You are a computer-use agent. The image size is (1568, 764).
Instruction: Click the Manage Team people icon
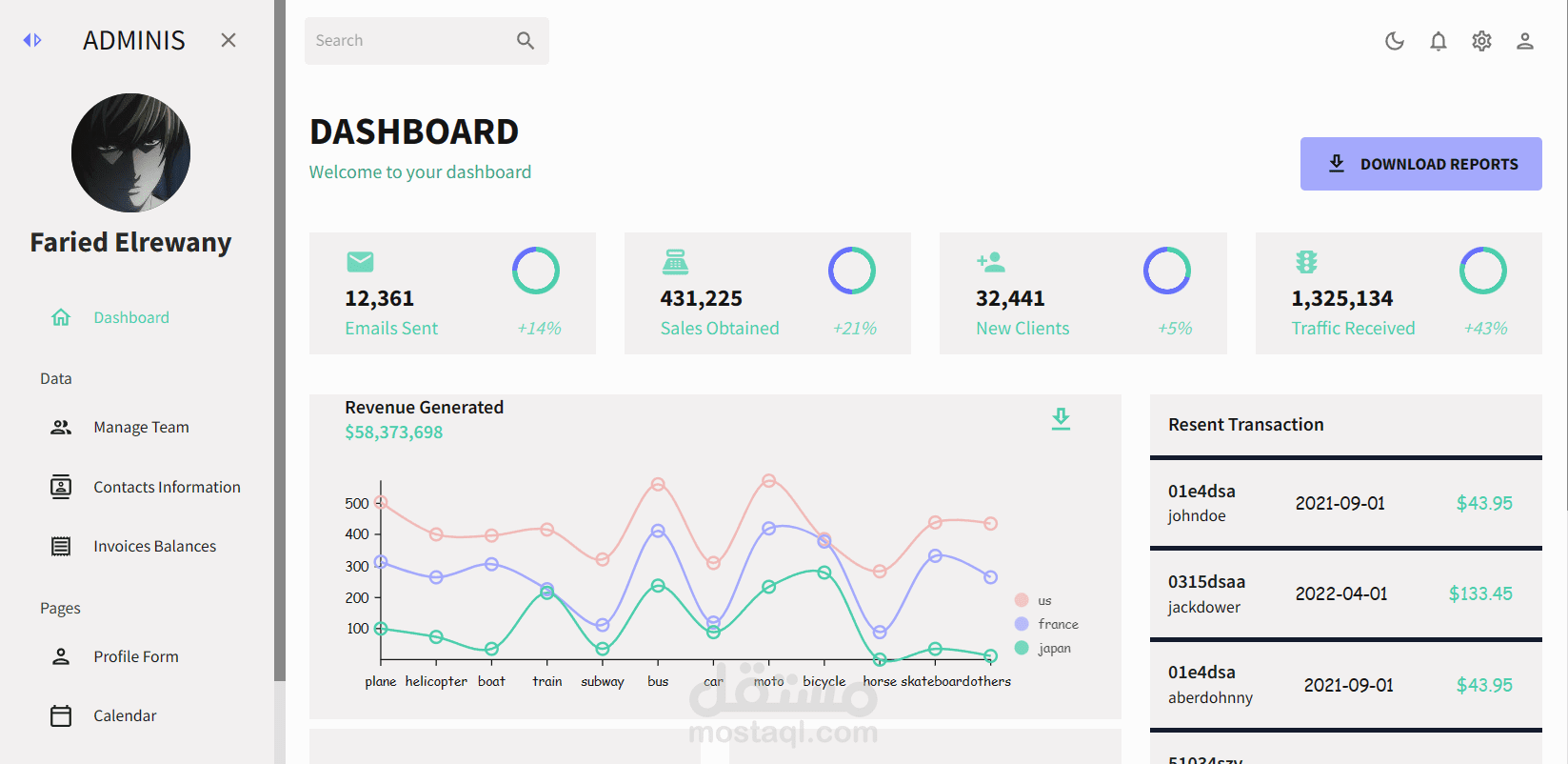coord(61,427)
